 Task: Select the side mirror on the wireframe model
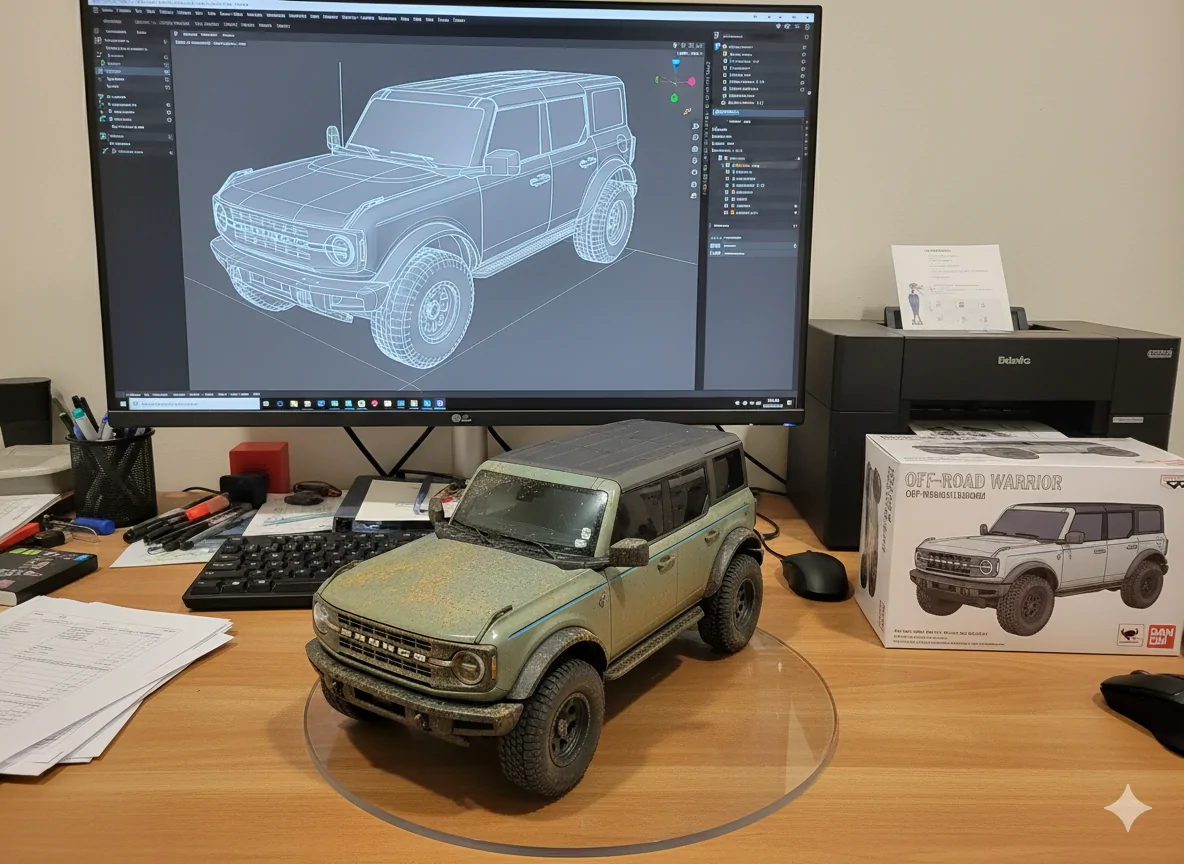502,162
